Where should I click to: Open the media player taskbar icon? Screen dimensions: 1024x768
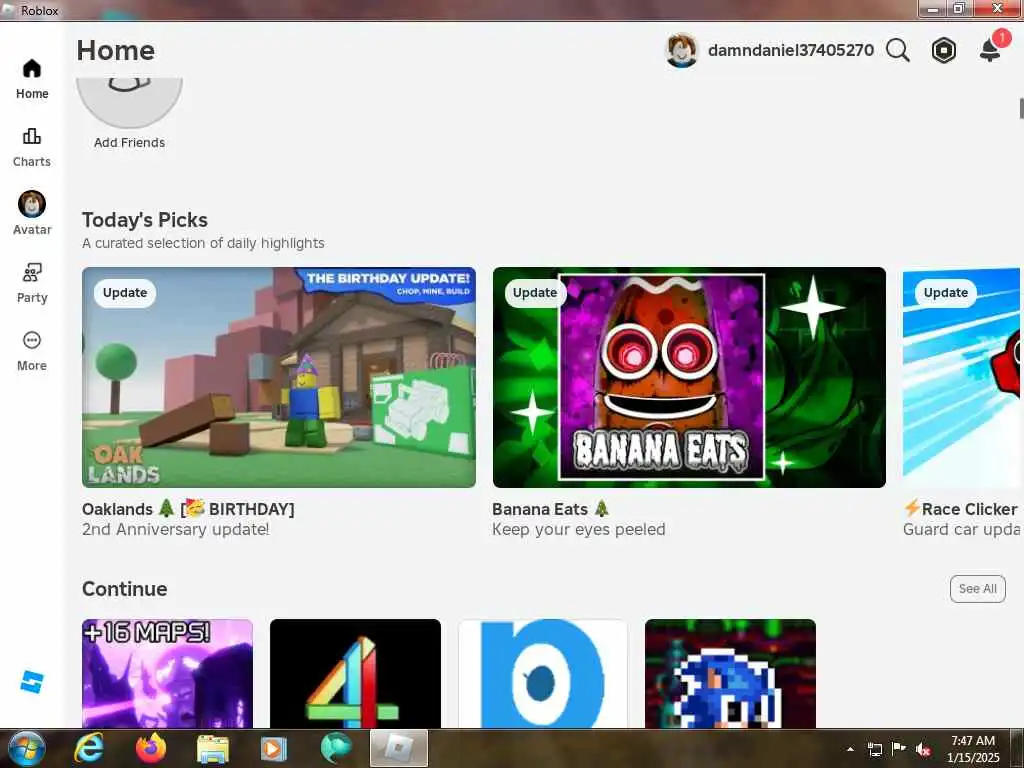tap(273, 749)
